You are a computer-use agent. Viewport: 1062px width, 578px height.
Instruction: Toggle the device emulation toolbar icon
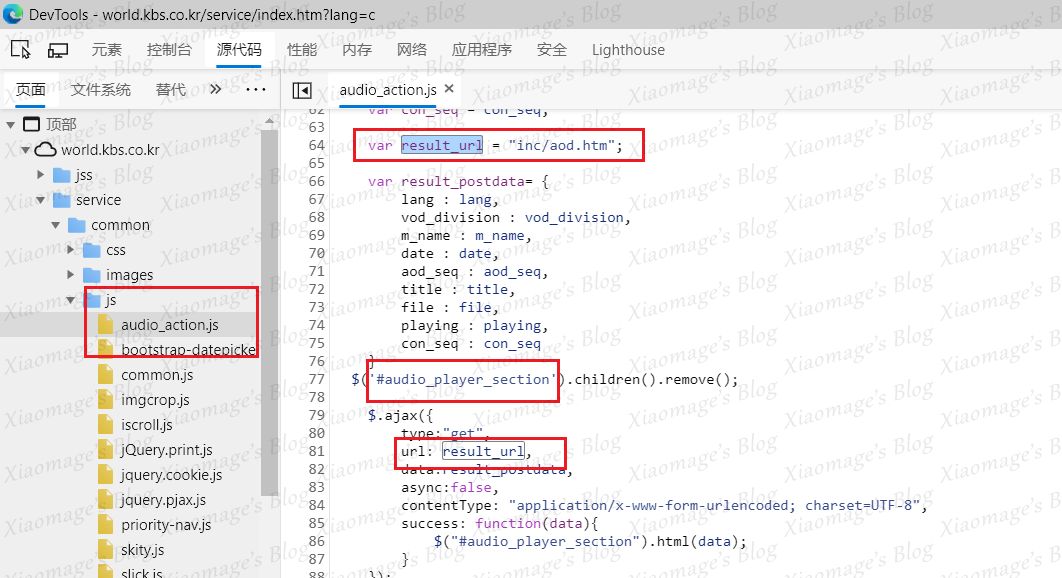tap(57, 49)
